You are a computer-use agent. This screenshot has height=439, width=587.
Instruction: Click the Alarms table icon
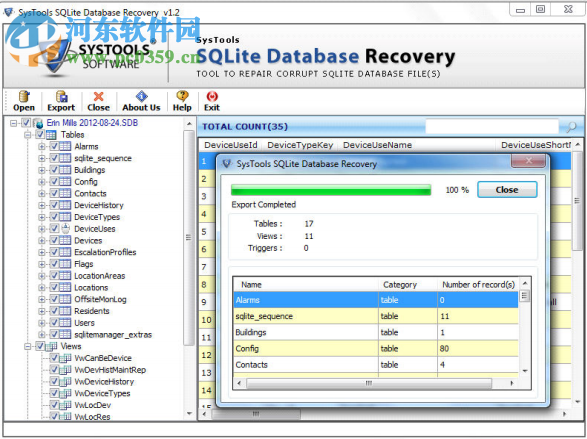[65, 146]
